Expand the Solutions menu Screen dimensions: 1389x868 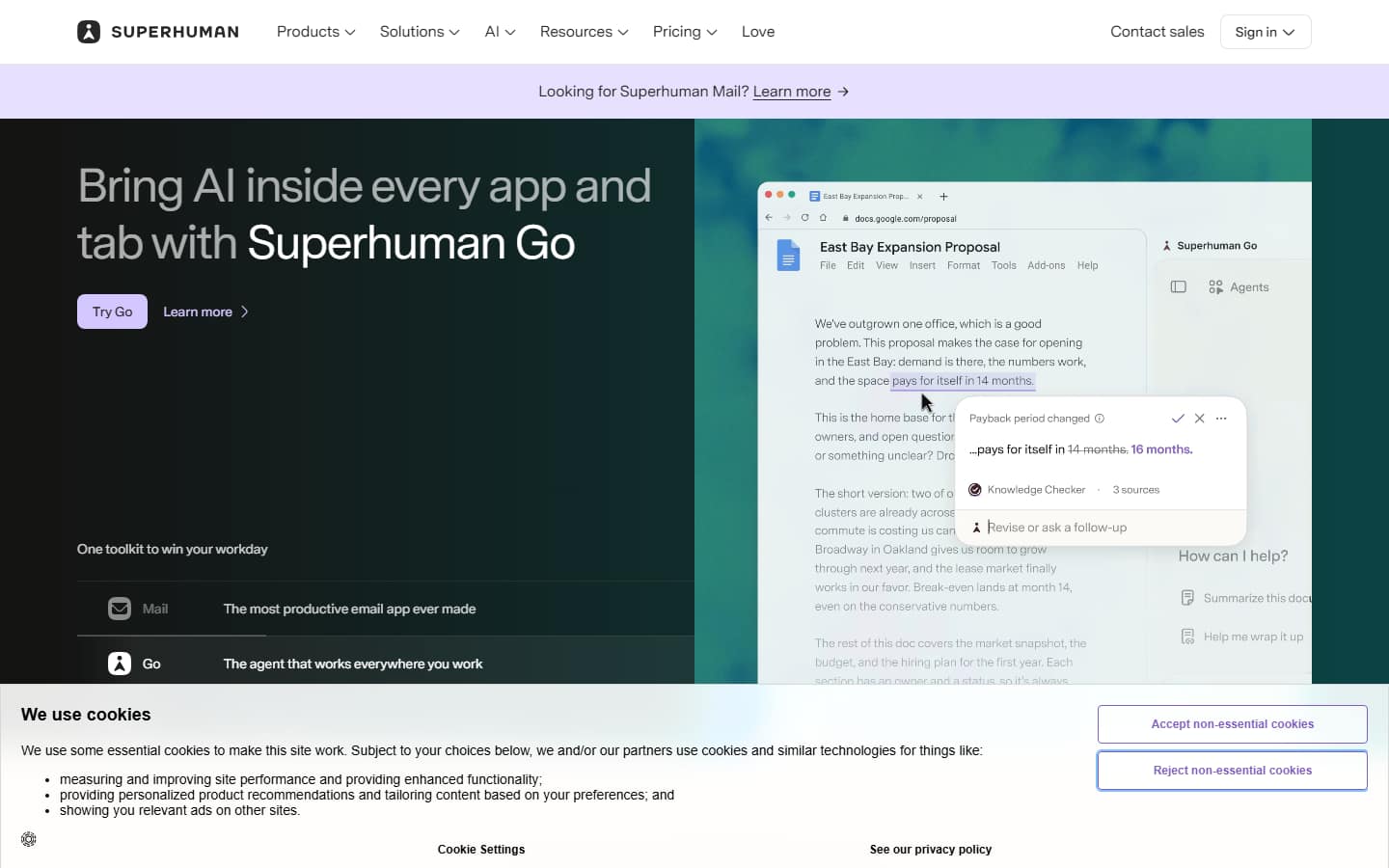(x=420, y=32)
